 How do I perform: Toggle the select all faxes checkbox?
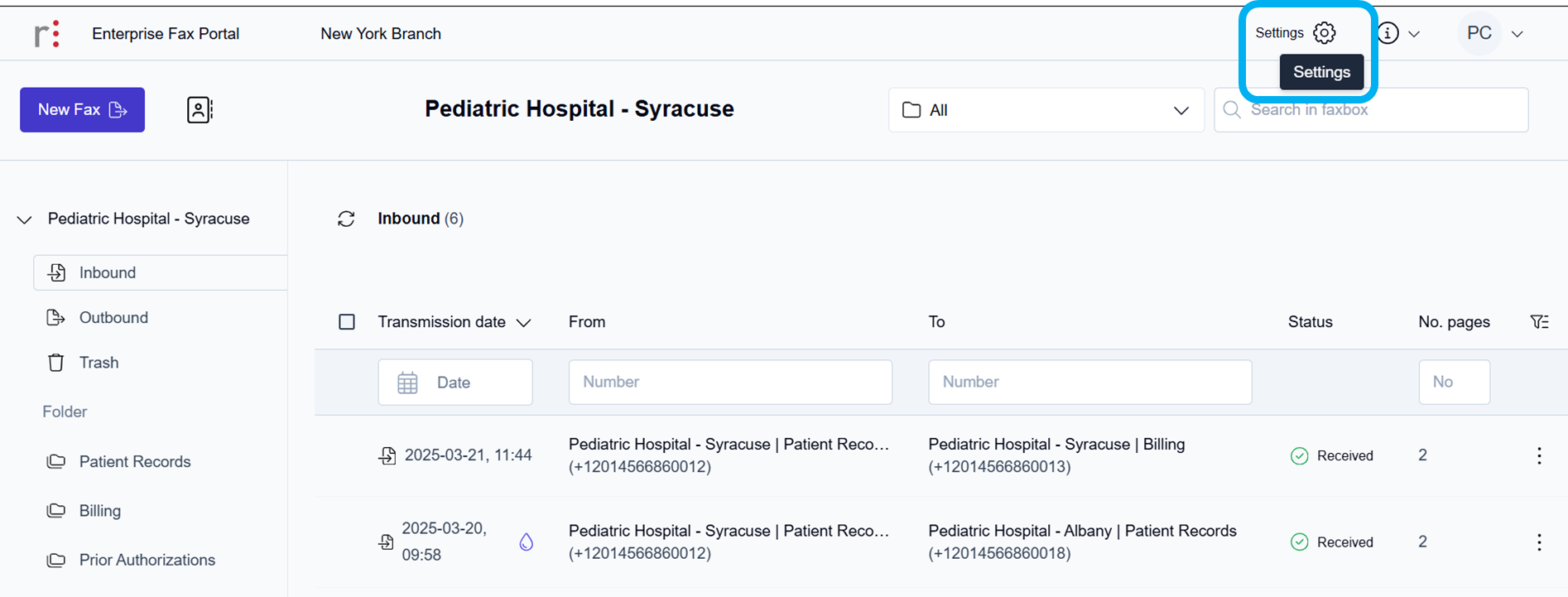click(x=347, y=322)
